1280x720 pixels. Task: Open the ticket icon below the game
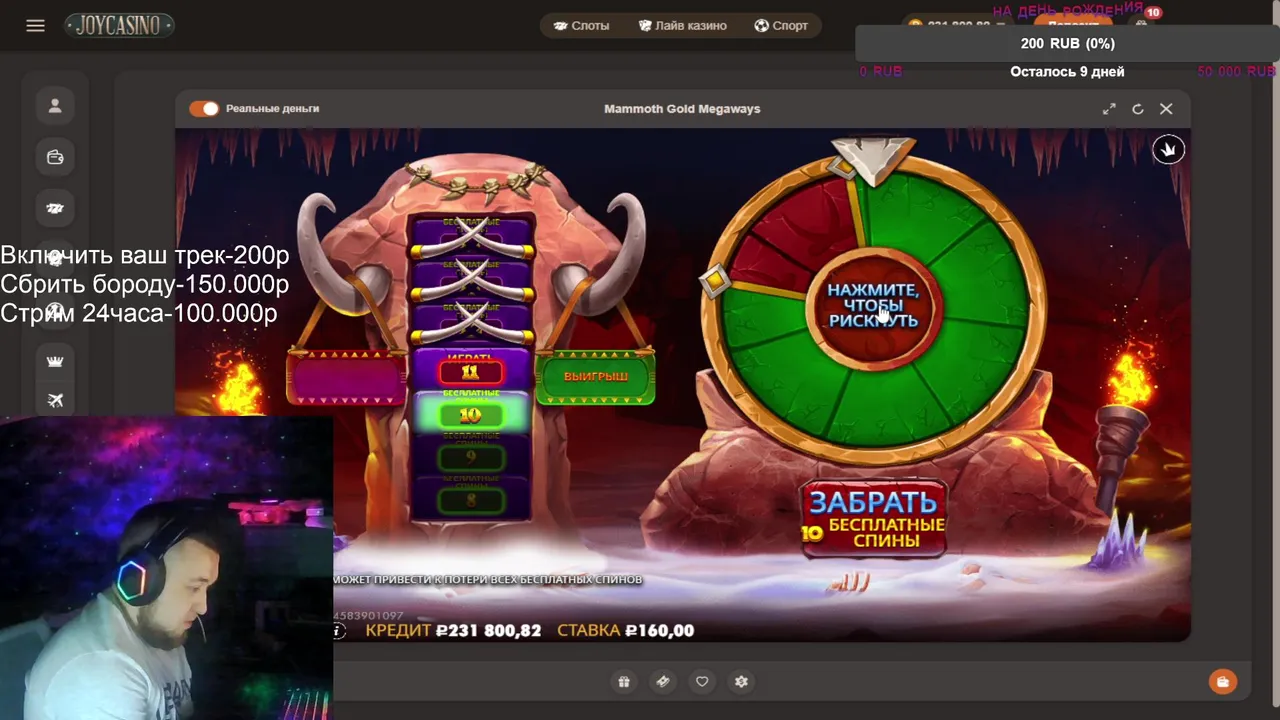662,682
